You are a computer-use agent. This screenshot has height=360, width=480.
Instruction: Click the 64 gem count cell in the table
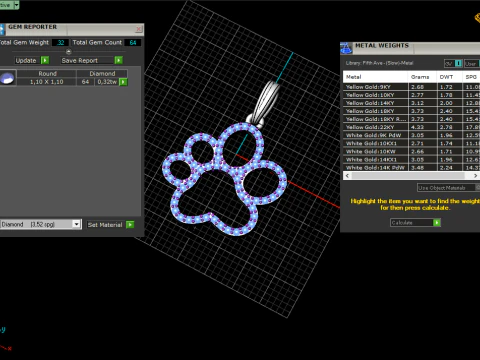(85, 82)
